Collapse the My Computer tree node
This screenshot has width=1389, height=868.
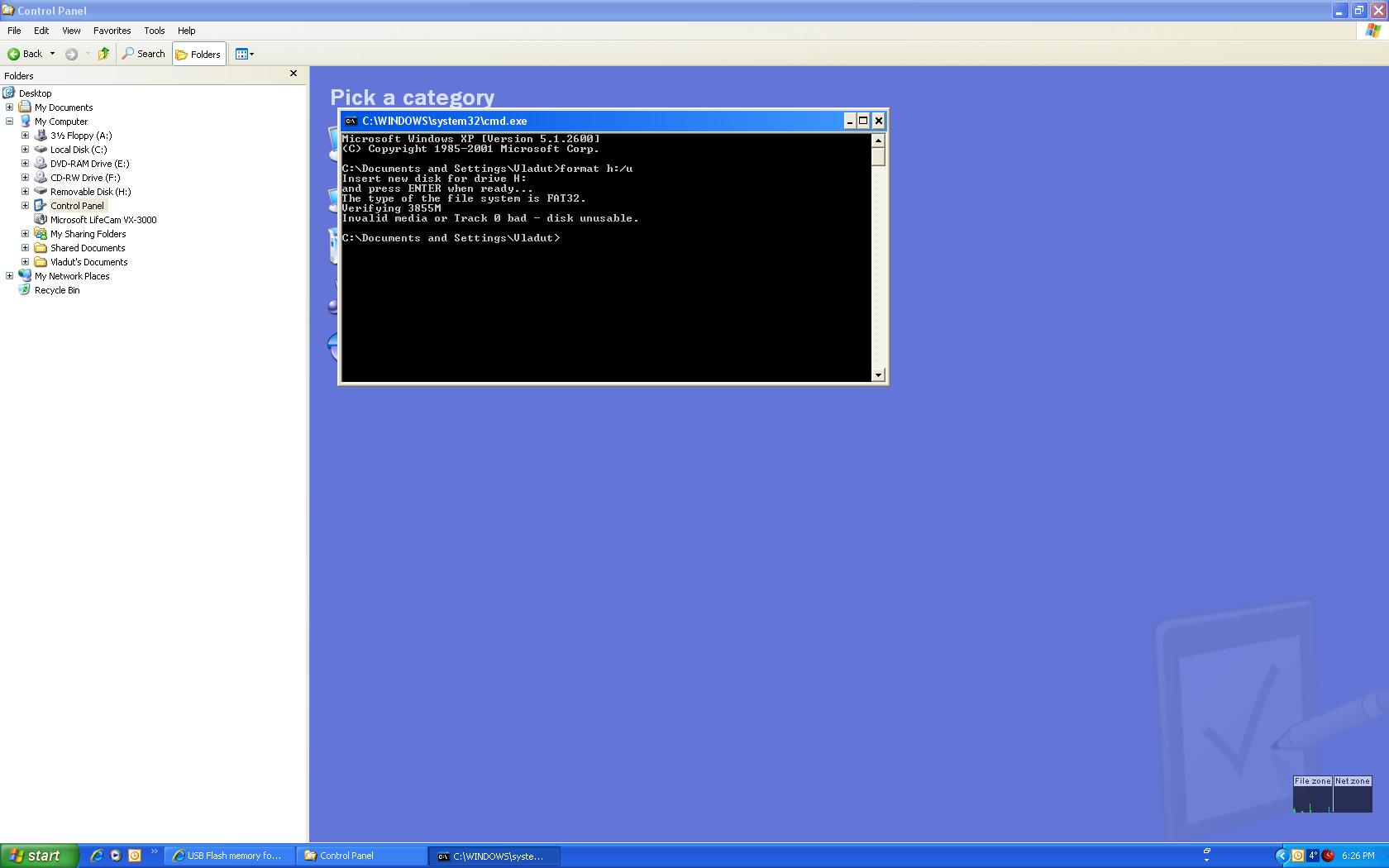click(10, 121)
